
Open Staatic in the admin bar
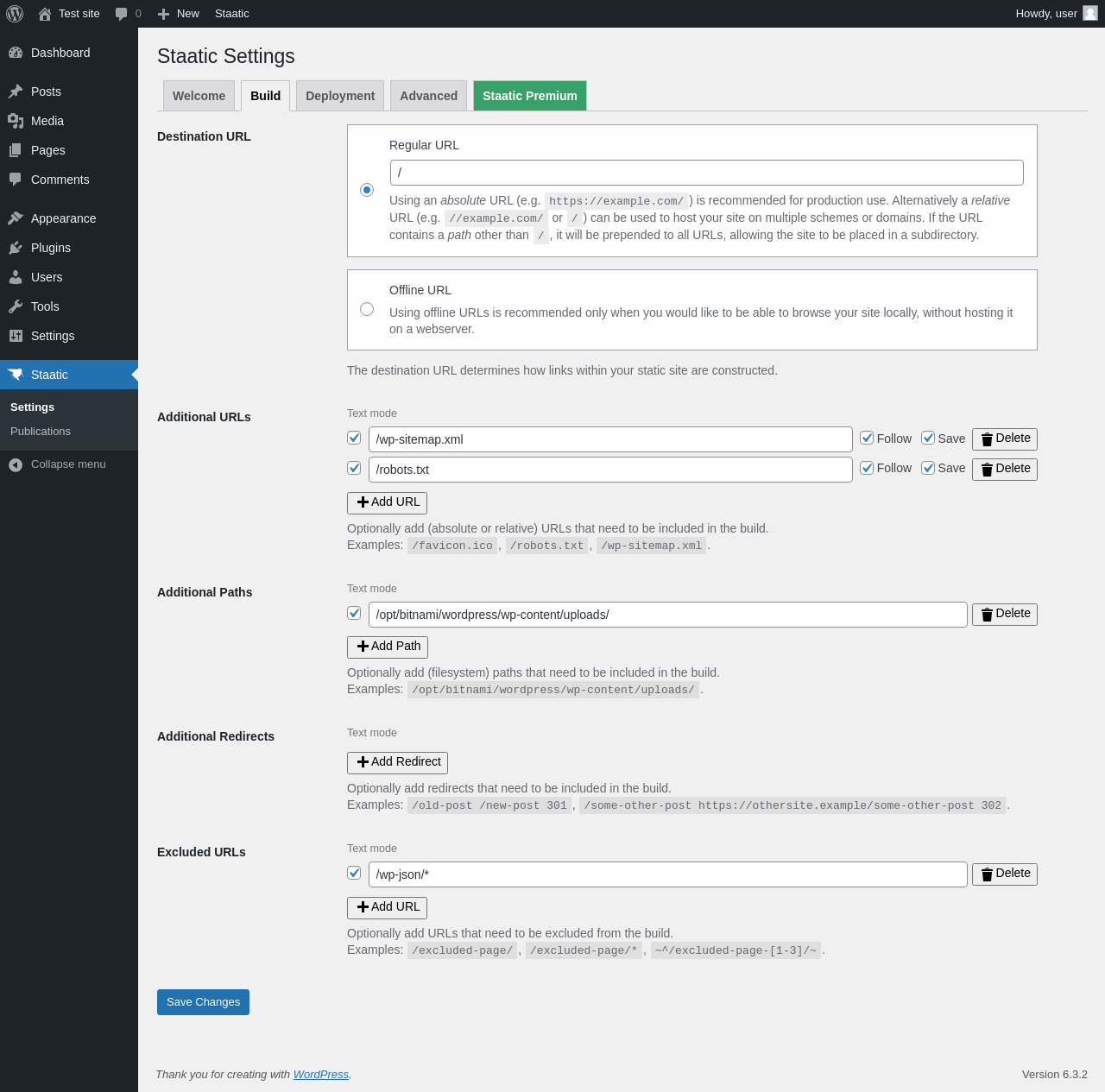[x=231, y=14]
